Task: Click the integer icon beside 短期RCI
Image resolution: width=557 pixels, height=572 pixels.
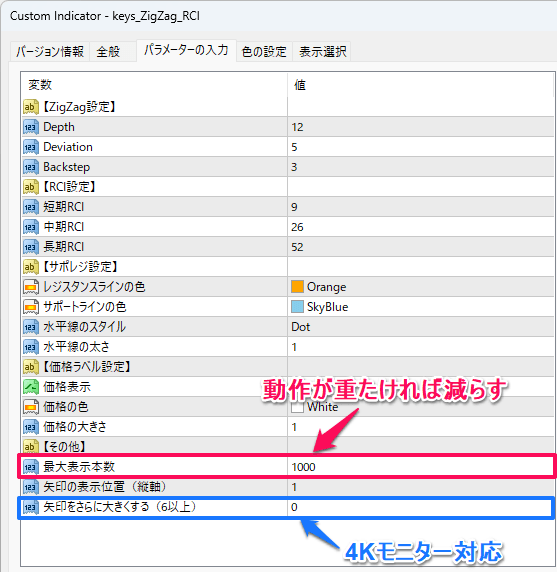Action: [x=31, y=207]
